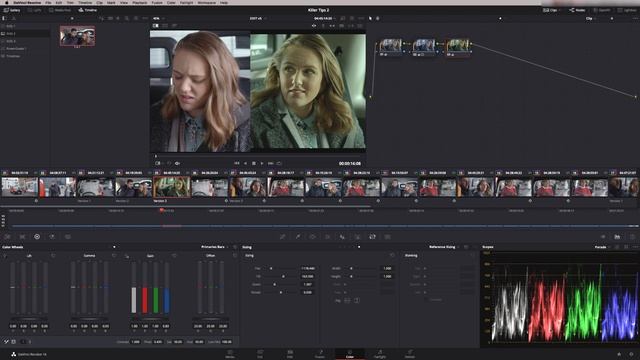
Task: Toggle the Nodes editor panel
Action: point(577,10)
